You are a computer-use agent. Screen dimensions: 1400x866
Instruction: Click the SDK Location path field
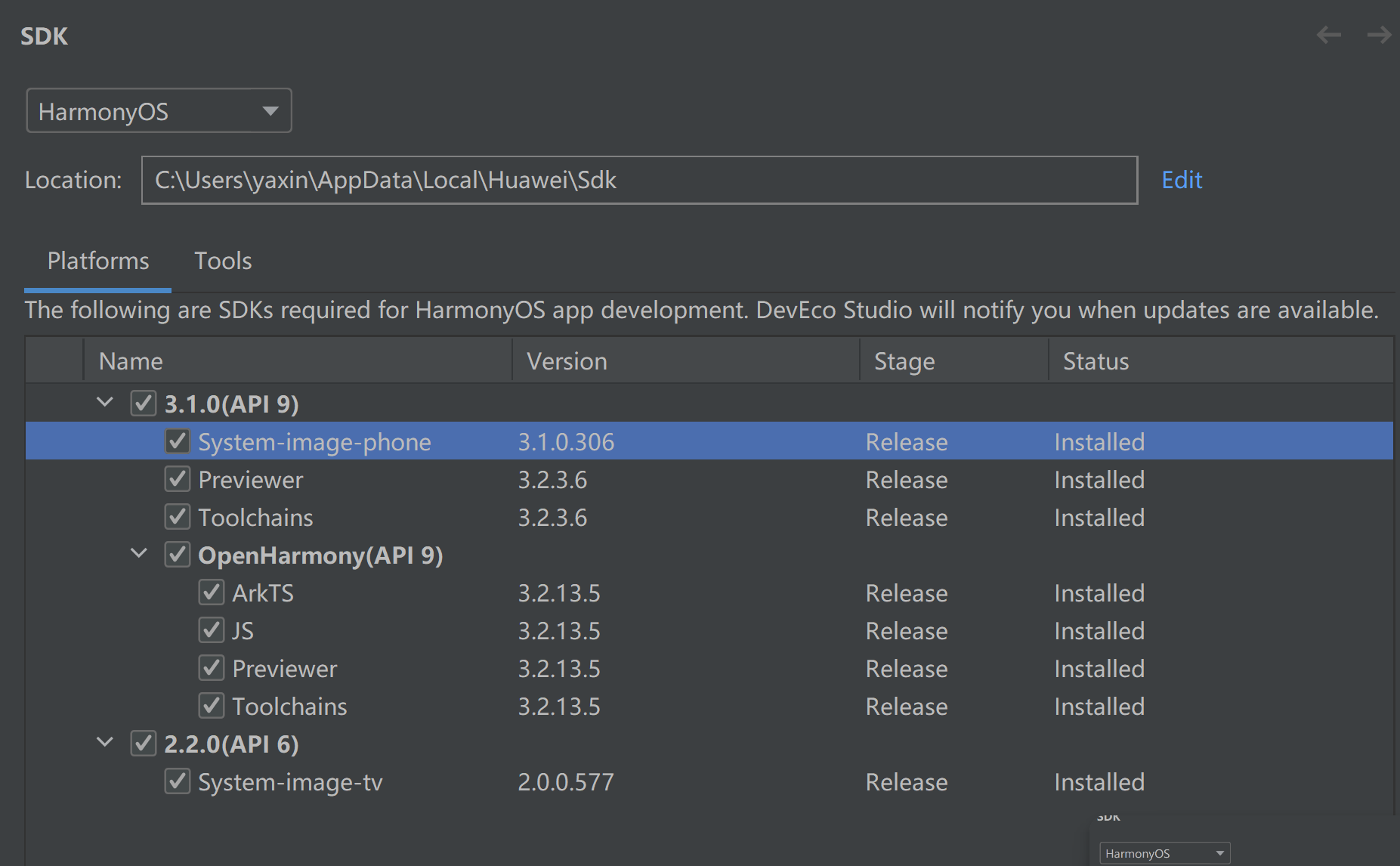pyautogui.click(x=639, y=180)
